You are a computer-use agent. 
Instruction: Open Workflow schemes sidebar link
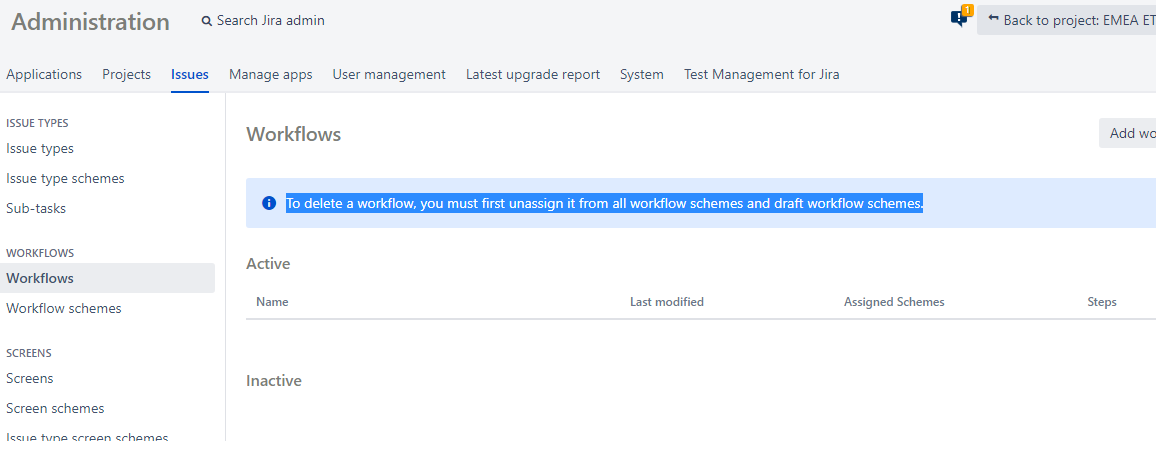63,308
